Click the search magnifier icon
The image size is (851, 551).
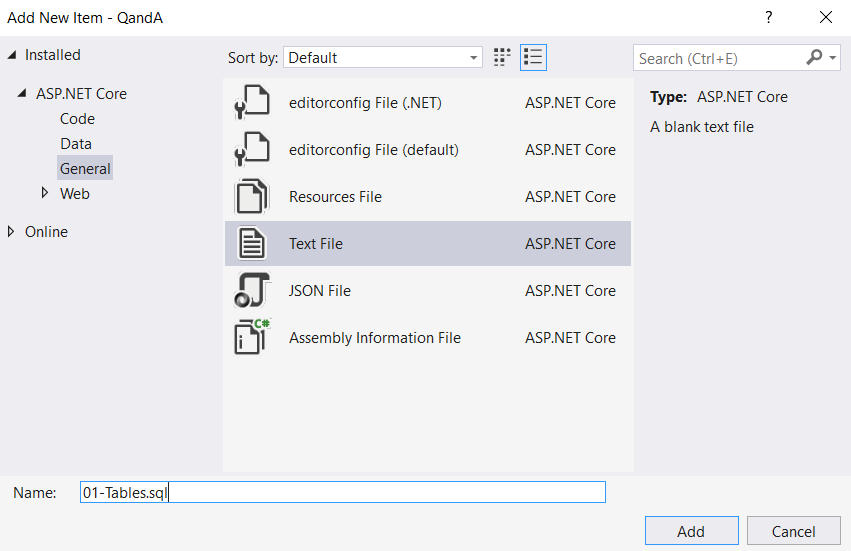click(x=815, y=58)
